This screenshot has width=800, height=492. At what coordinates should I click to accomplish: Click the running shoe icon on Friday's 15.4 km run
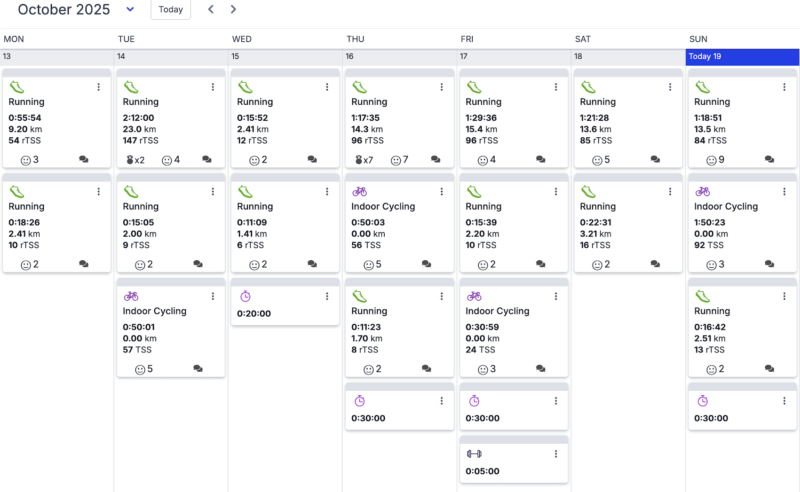474,87
